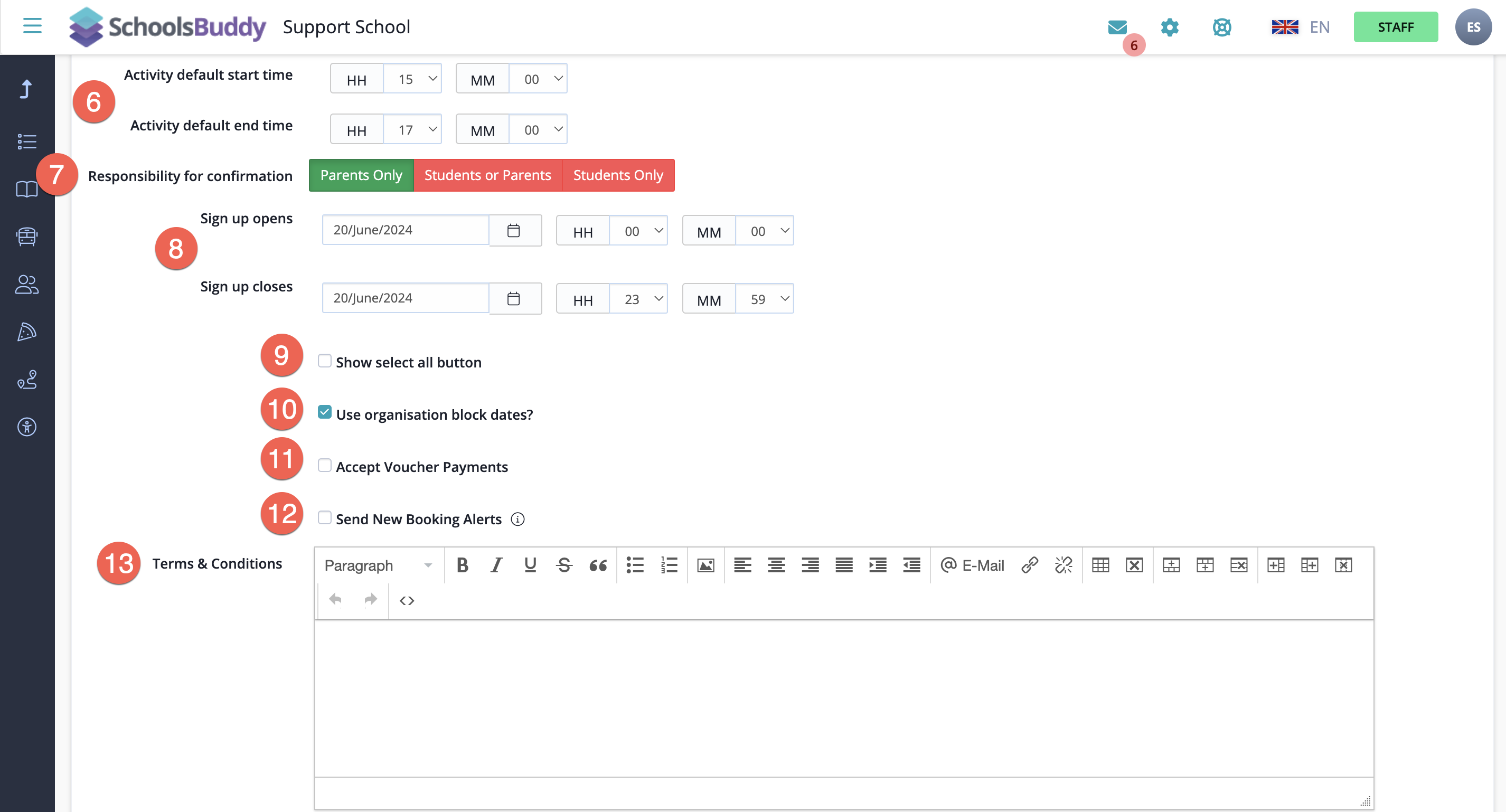This screenshot has height=812, width=1506.
Task: Open the accessibility sidebar icon
Action: coord(27,427)
